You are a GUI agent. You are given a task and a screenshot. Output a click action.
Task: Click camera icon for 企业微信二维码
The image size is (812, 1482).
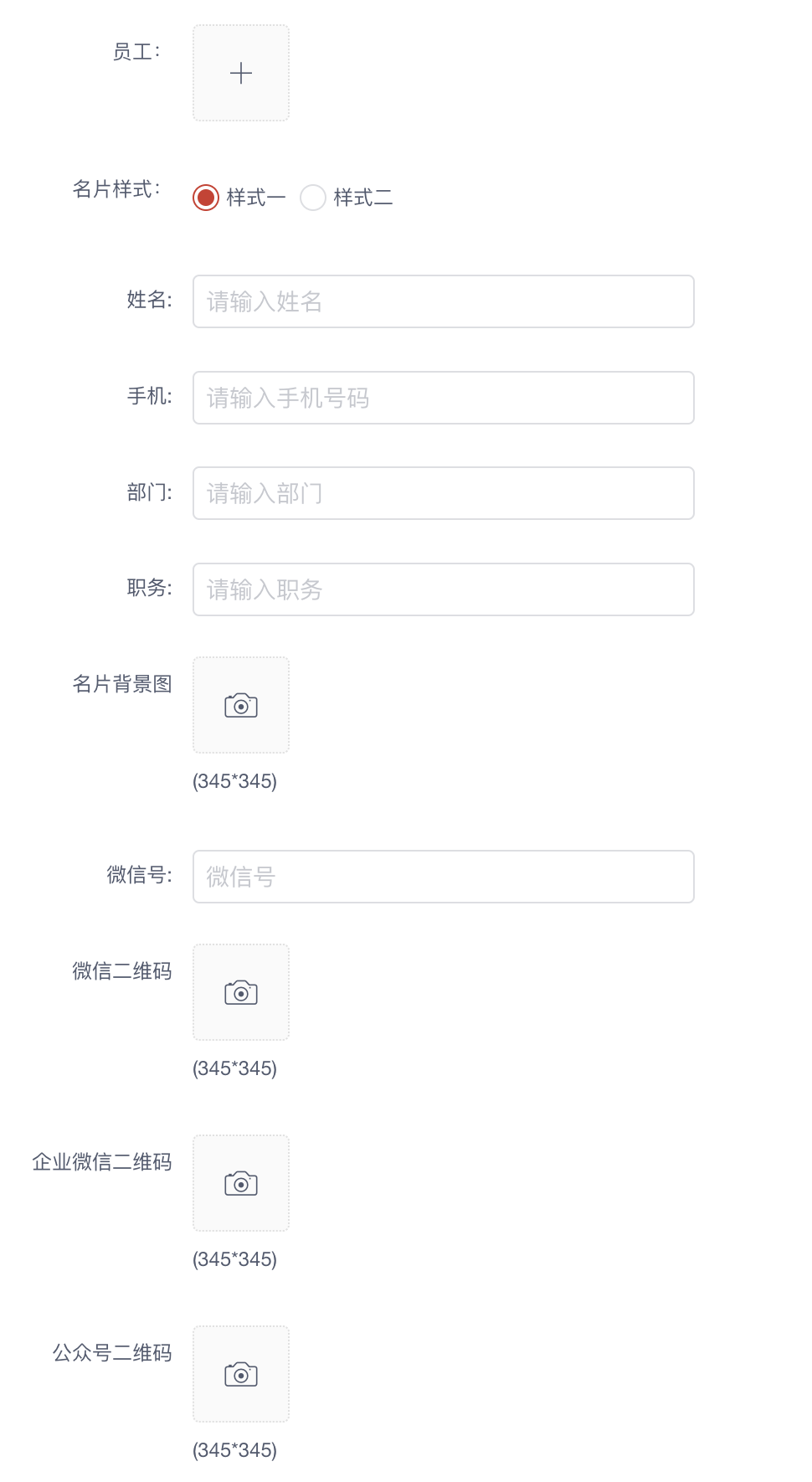tap(241, 1183)
